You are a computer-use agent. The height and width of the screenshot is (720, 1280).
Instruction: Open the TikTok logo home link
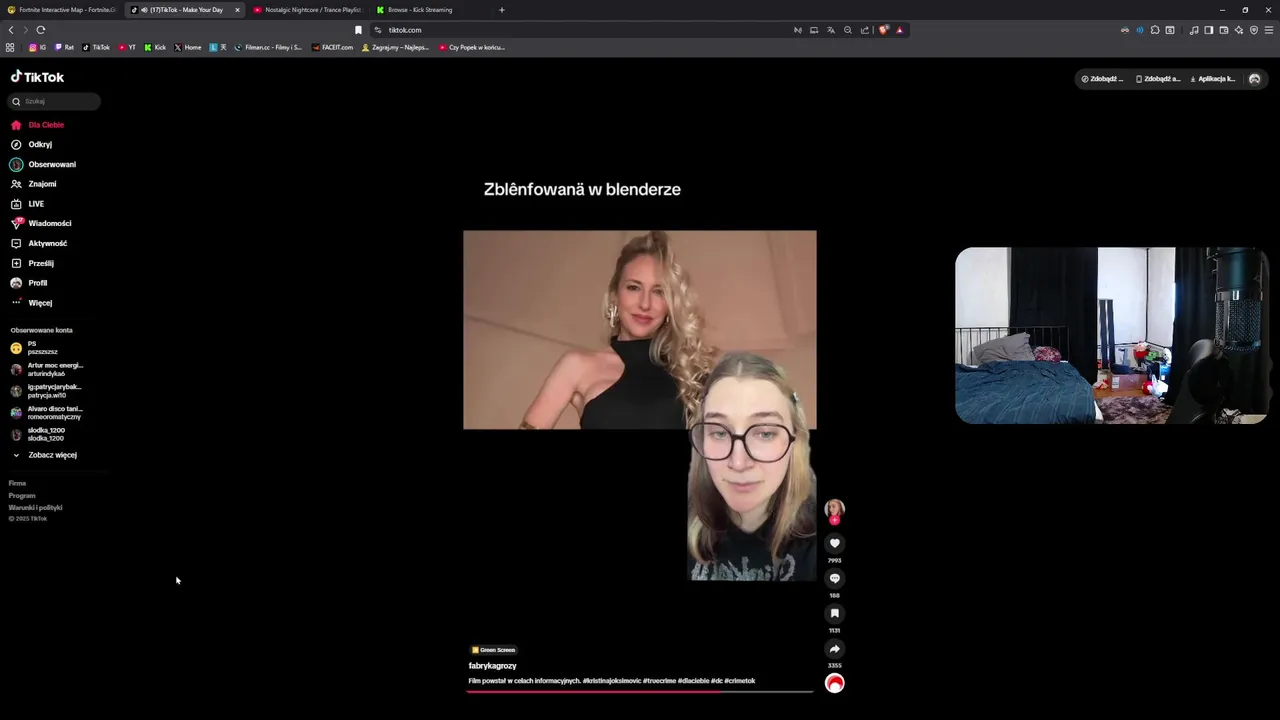tap(37, 77)
